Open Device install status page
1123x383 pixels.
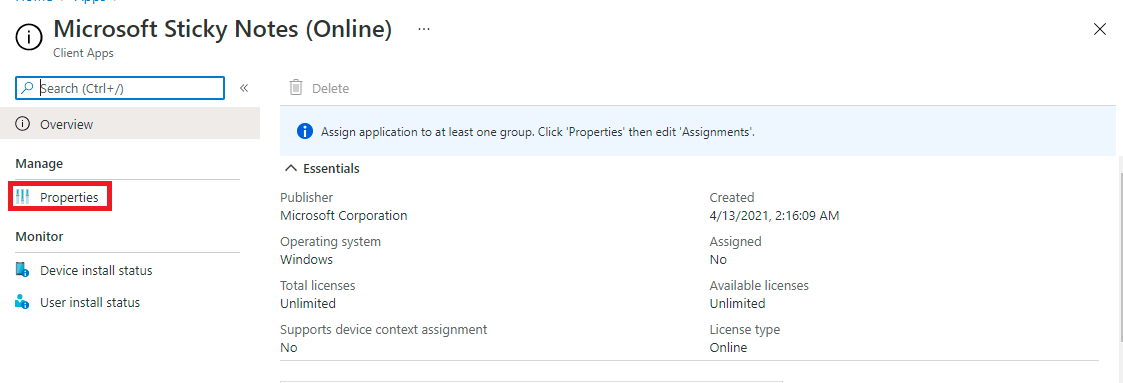point(96,271)
